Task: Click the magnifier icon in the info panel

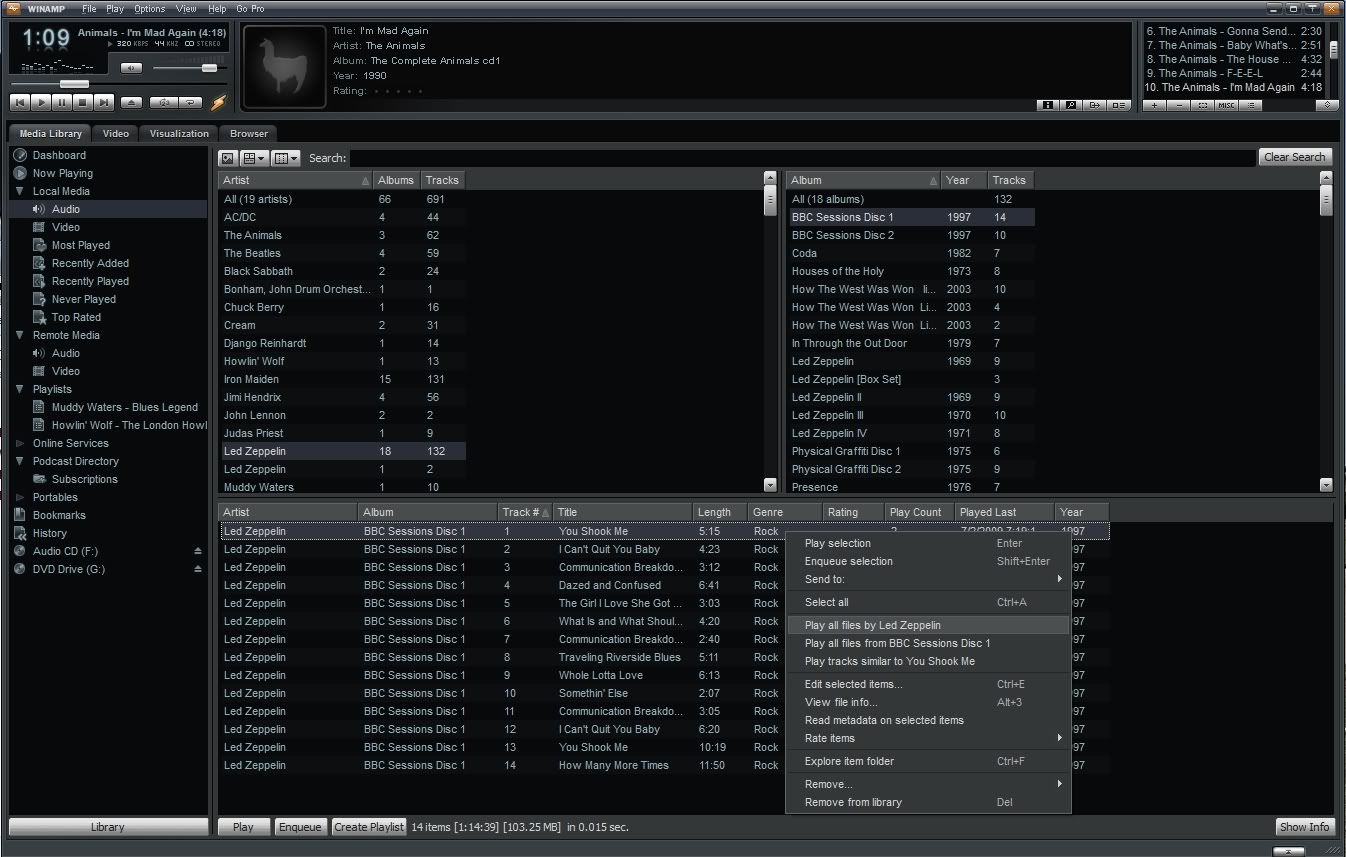Action: pos(1071,104)
